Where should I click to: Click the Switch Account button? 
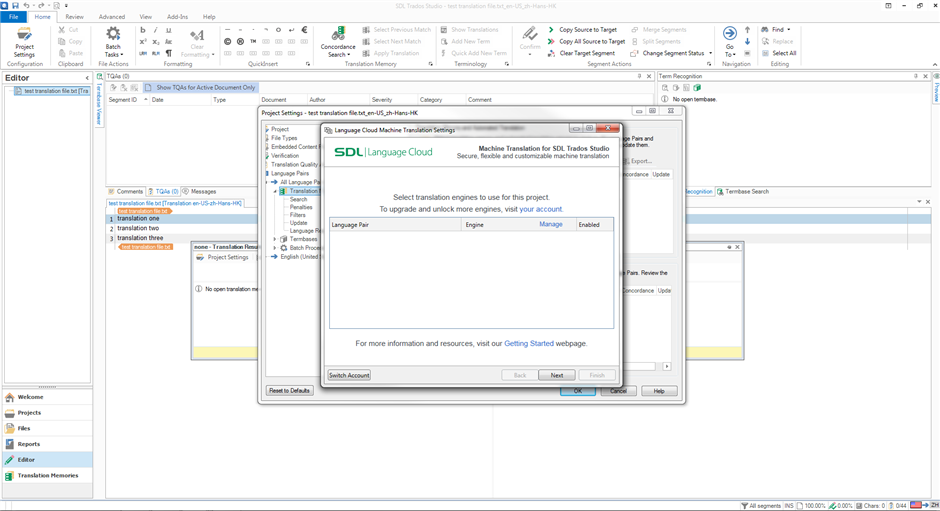coord(349,375)
